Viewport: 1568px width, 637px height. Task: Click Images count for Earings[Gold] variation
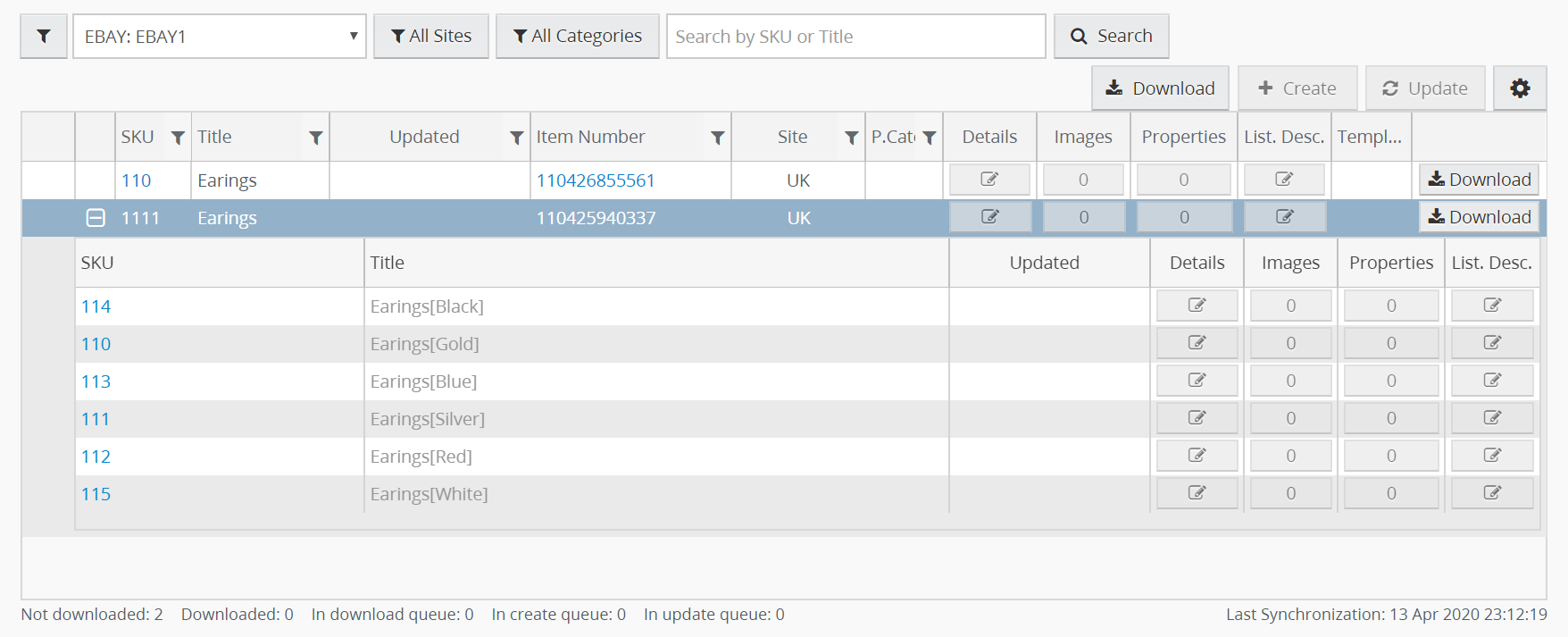tap(1290, 343)
